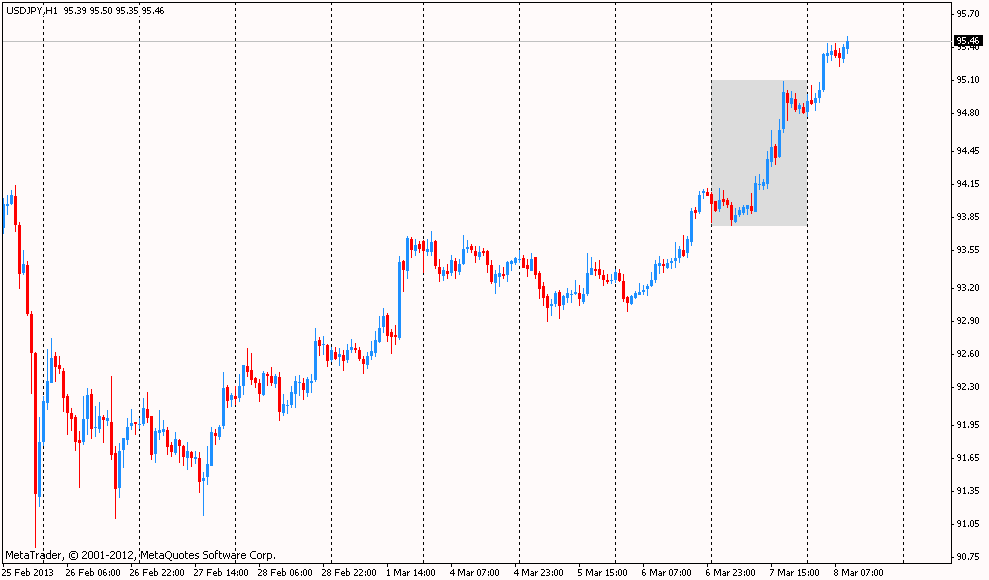Click the 6 Mar 07:00 time label
This screenshot has width=989, height=580.
[667, 572]
